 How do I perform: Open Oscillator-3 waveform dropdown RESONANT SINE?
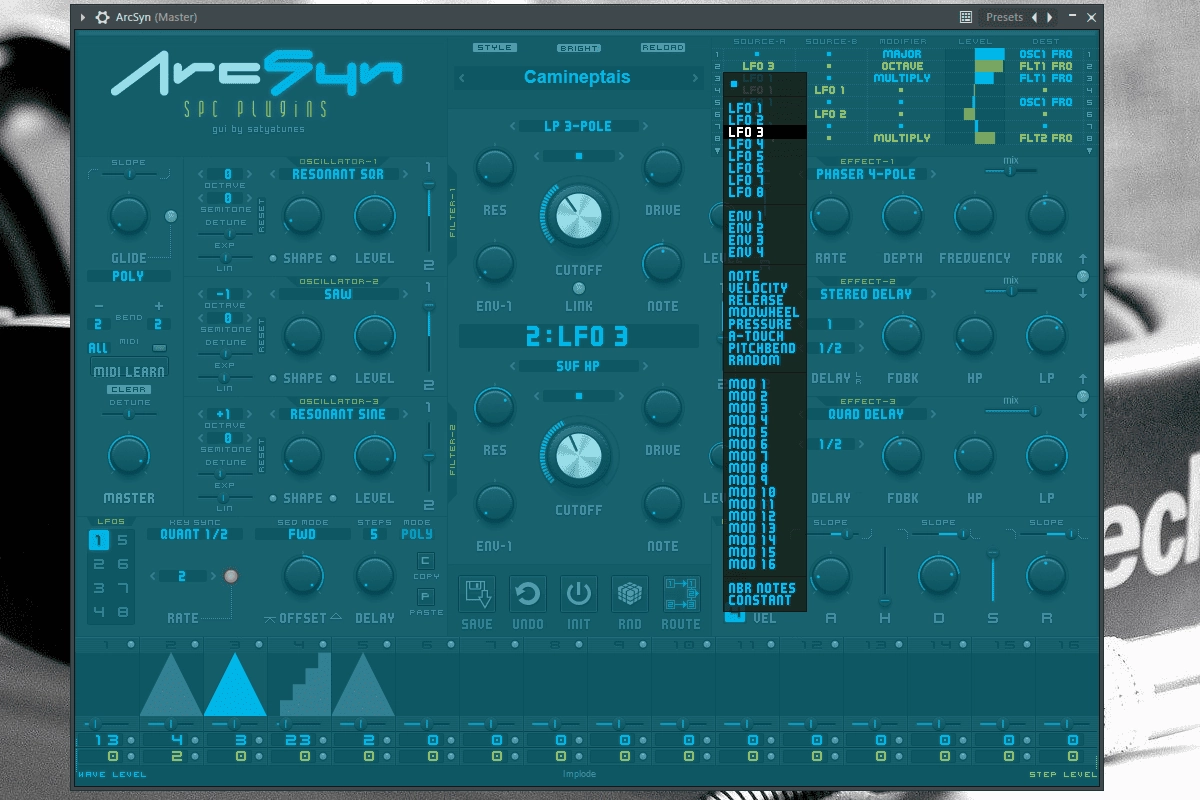click(x=337, y=414)
